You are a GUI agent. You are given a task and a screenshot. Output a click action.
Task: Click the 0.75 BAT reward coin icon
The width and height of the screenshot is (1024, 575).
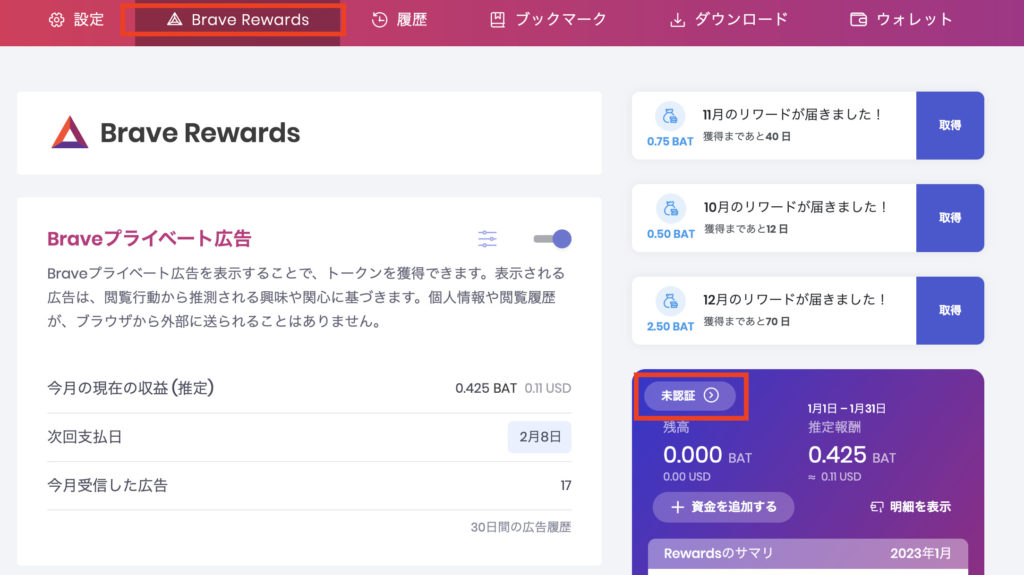coord(670,116)
